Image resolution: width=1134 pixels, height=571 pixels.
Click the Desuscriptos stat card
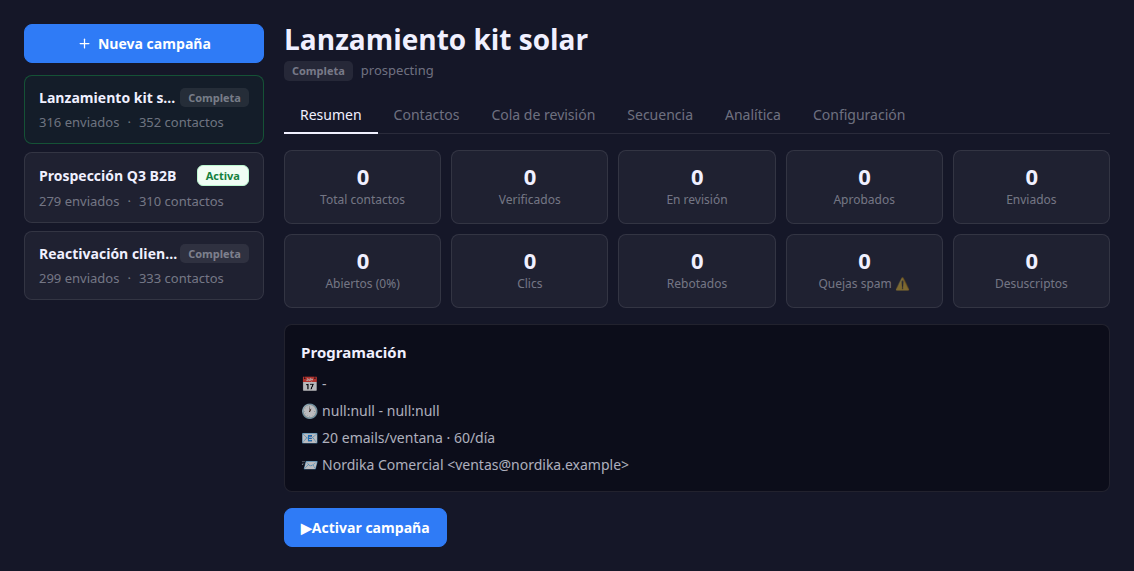click(x=1031, y=270)
